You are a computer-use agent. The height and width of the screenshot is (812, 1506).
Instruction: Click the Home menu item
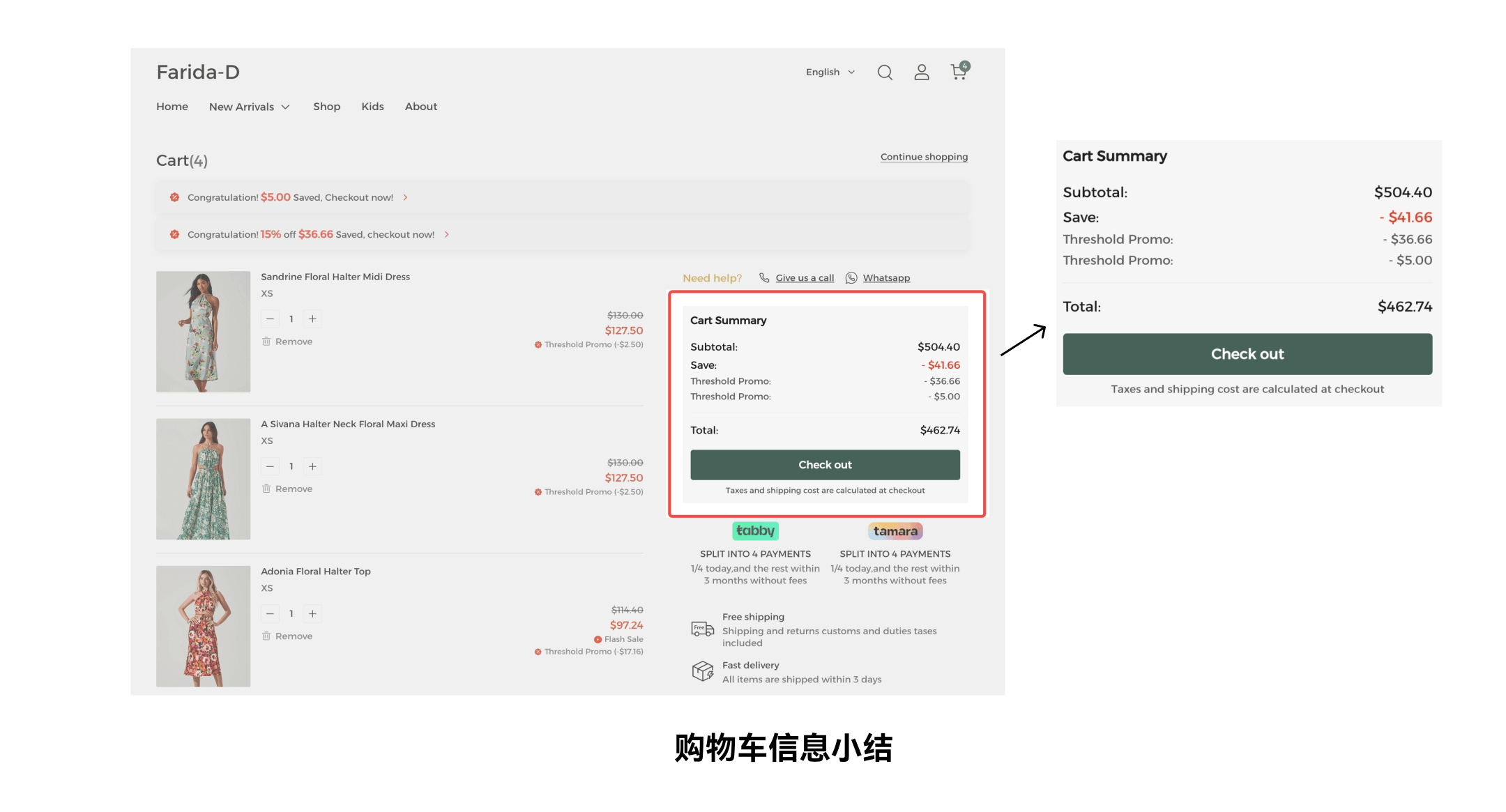171,105
